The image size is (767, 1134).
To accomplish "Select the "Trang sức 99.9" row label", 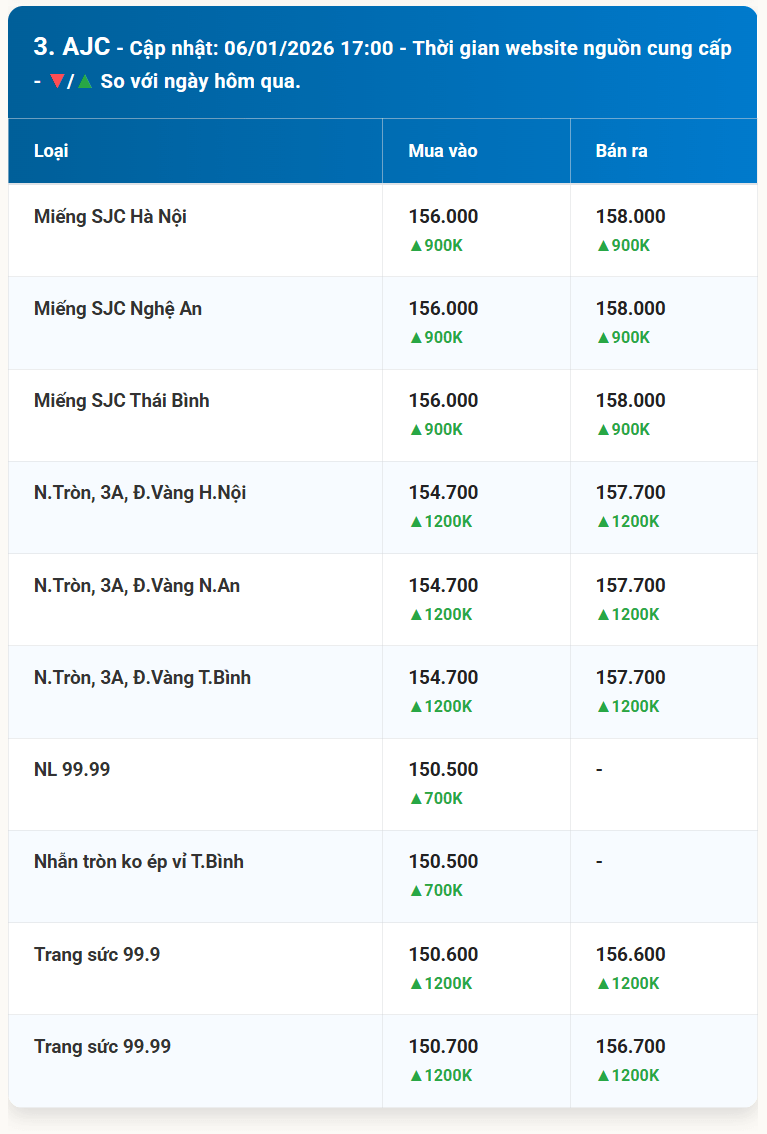I will pyautogui.click(x=97, y=955).
